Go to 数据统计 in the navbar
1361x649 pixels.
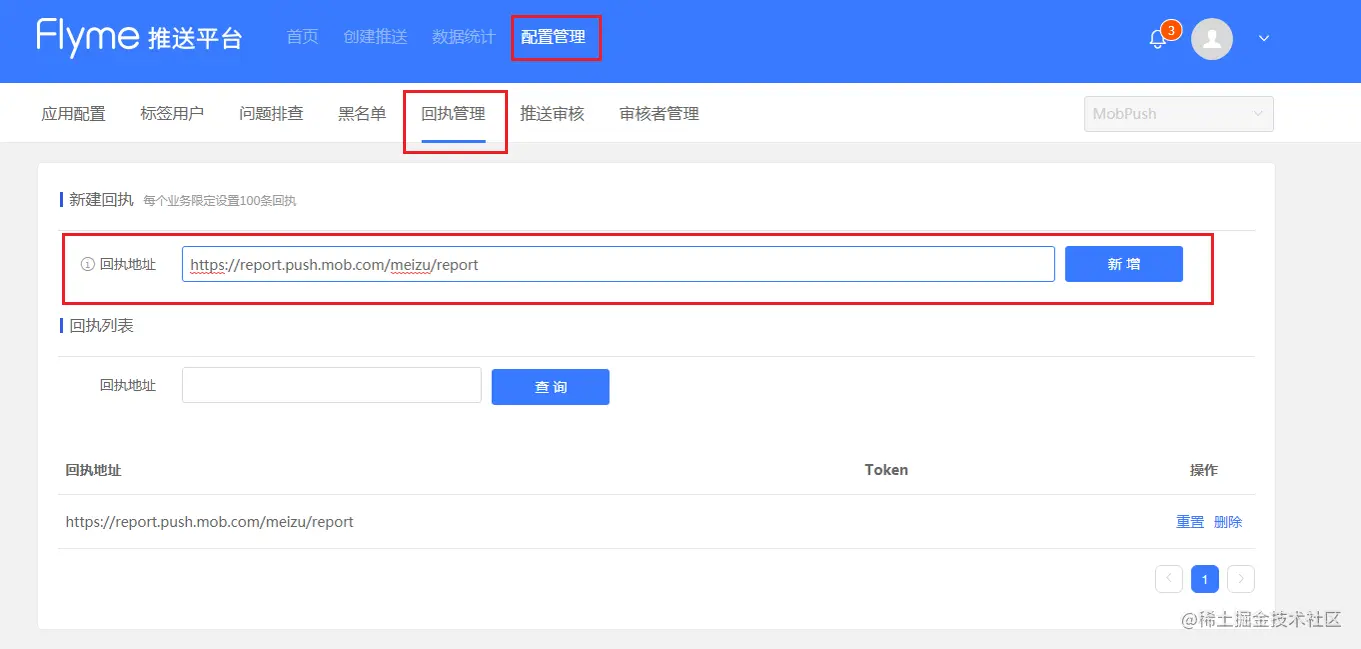point(463,36)
